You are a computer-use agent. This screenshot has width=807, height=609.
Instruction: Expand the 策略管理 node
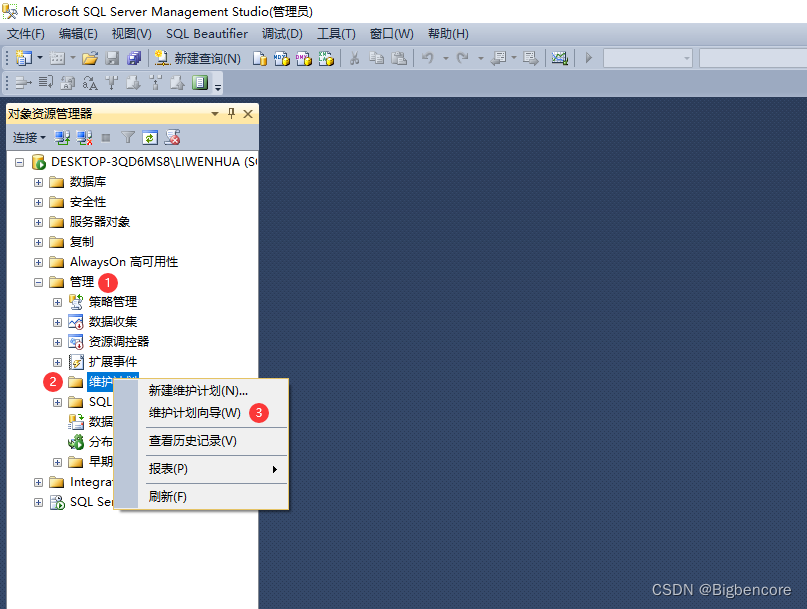tap(57, 302)
